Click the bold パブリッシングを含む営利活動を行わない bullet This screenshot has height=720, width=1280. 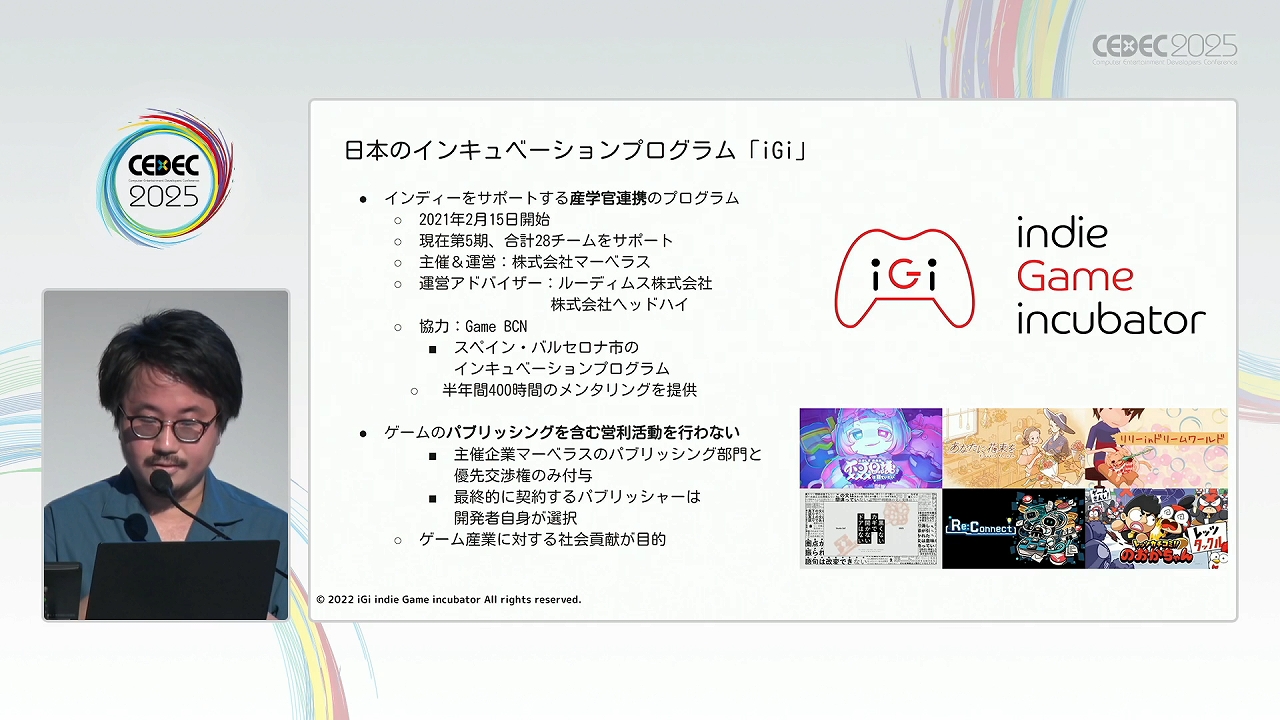point(561,432)
